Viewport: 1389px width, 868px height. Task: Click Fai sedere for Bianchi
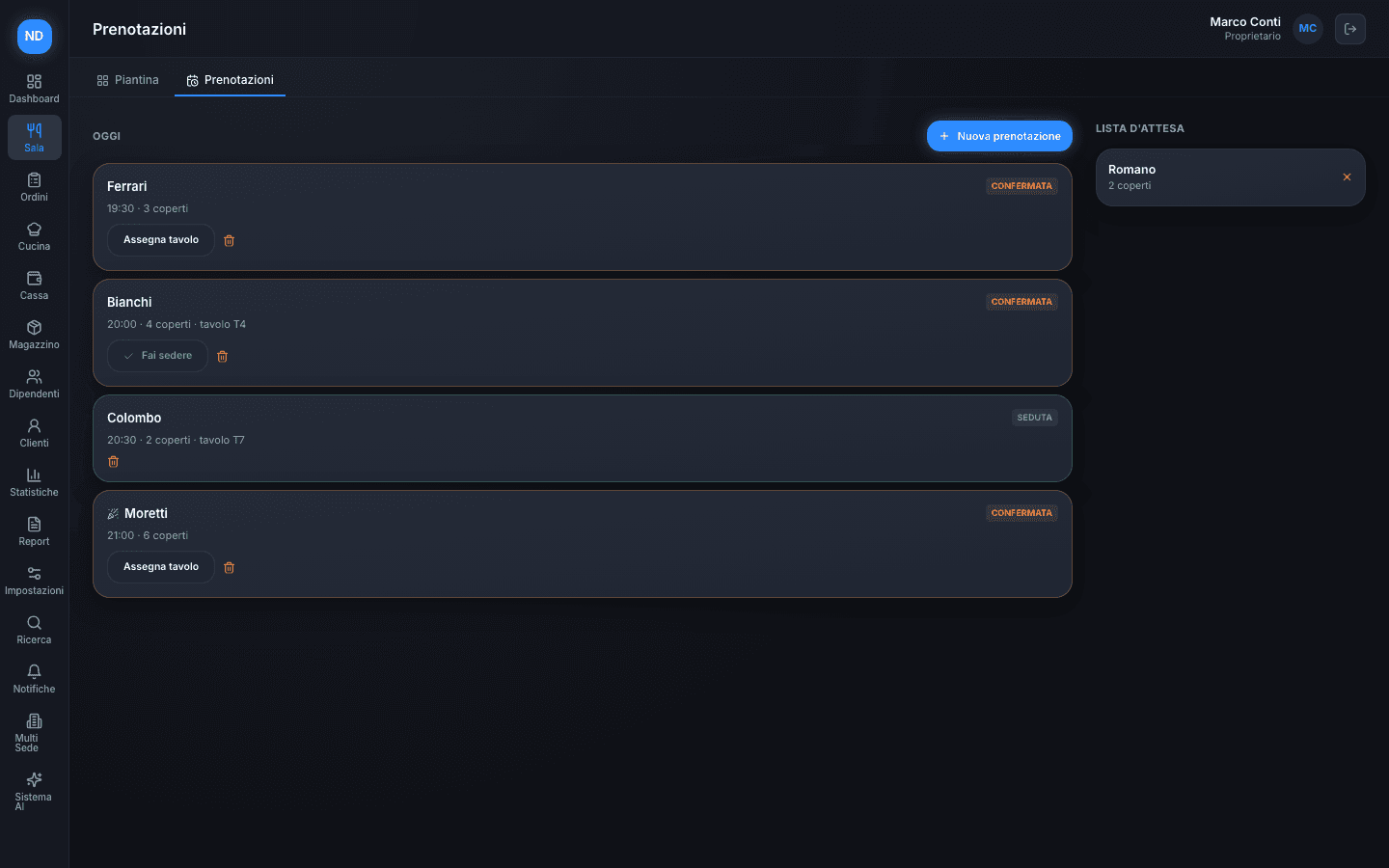point(157,356)
